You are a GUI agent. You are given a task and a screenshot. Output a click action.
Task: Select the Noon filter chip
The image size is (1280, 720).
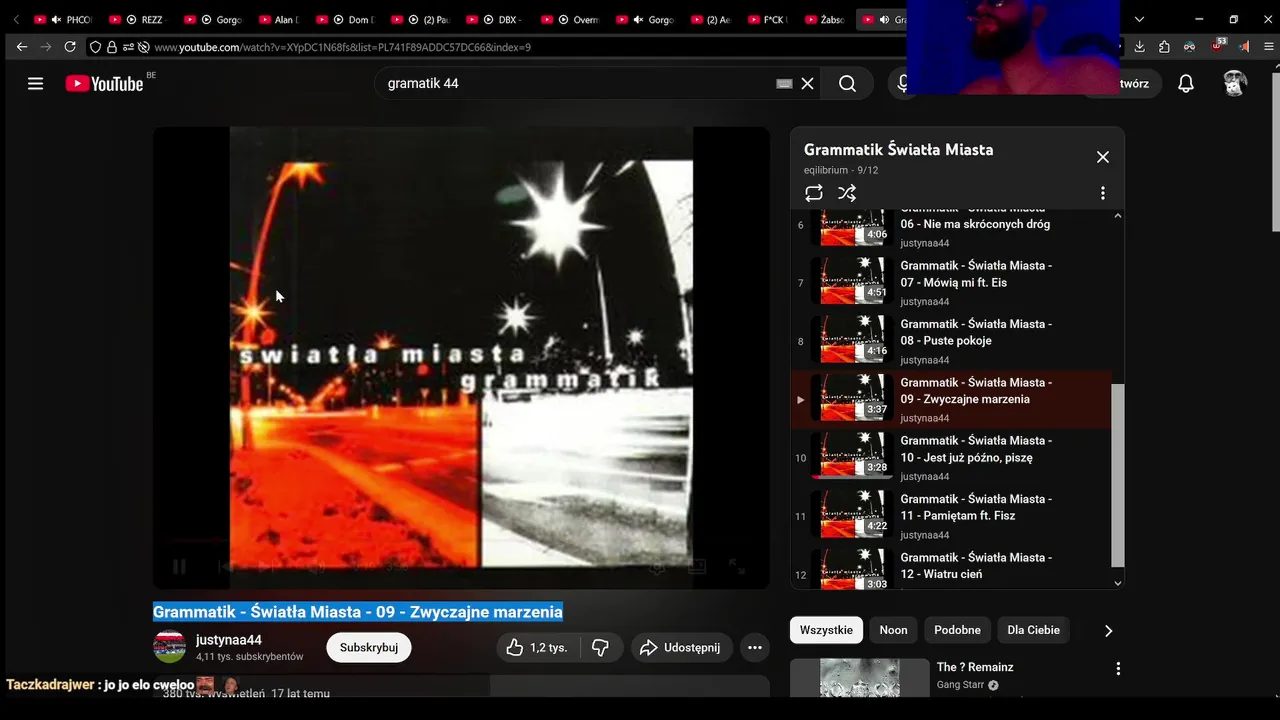click(x=894, y=630)
